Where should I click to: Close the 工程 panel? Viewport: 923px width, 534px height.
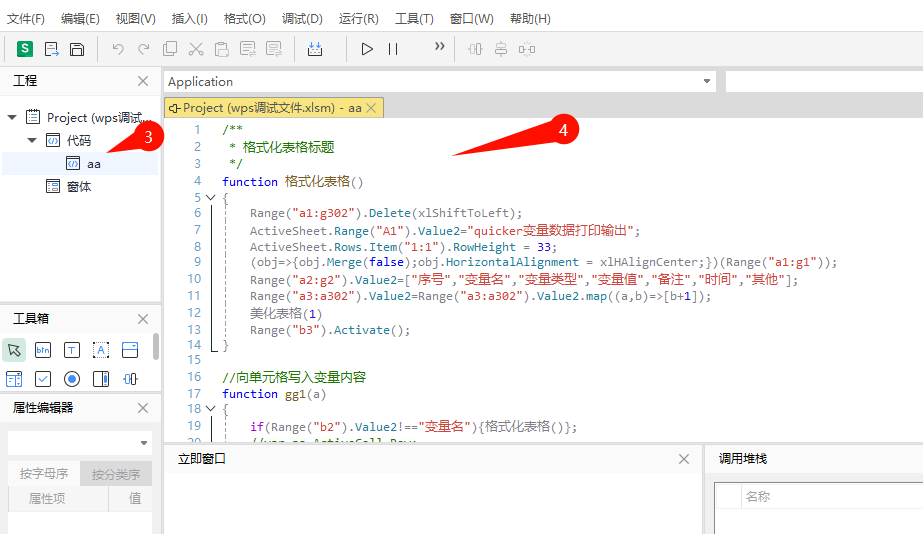143,81
